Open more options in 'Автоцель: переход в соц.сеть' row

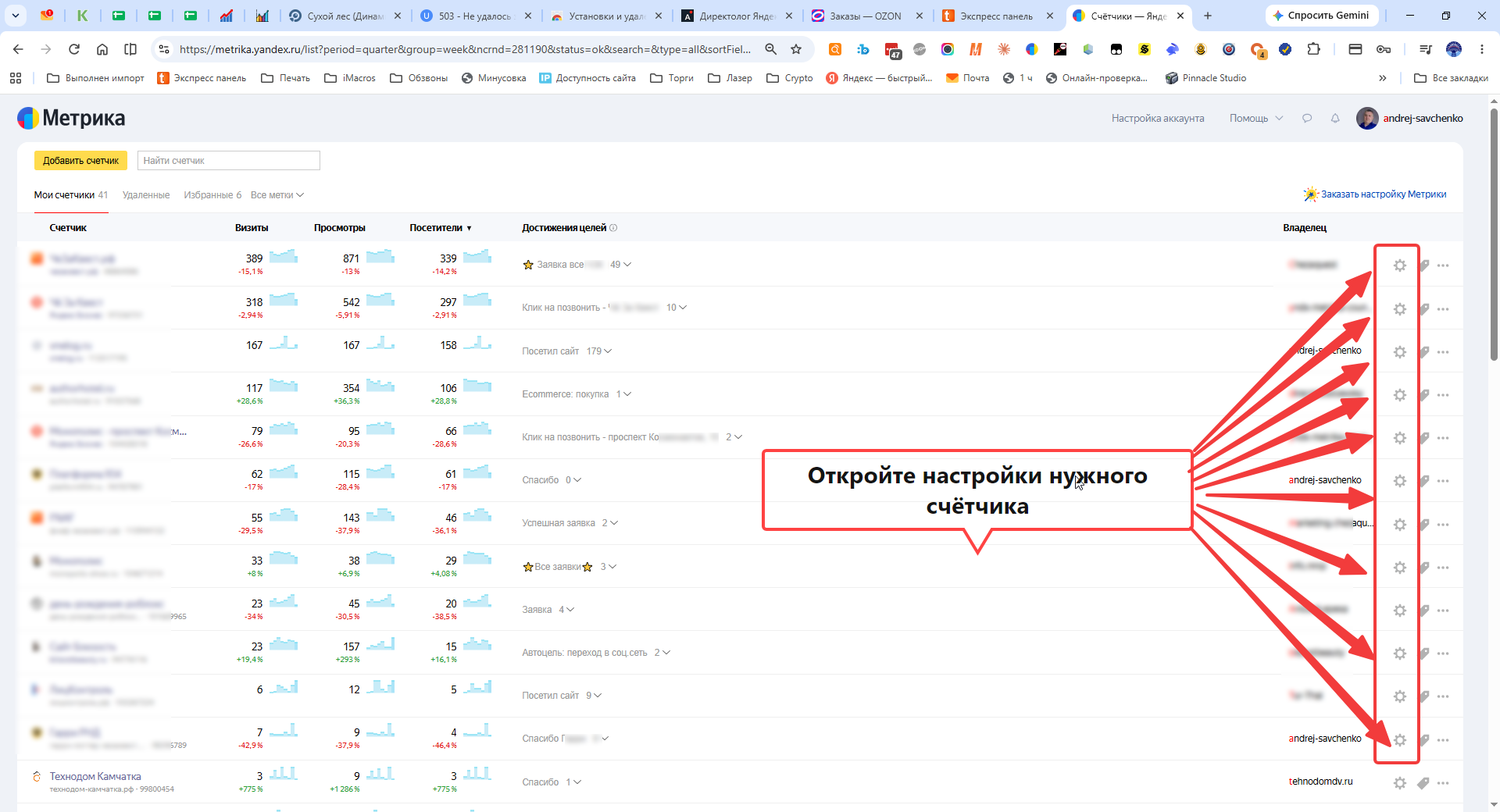(1443, 654)
